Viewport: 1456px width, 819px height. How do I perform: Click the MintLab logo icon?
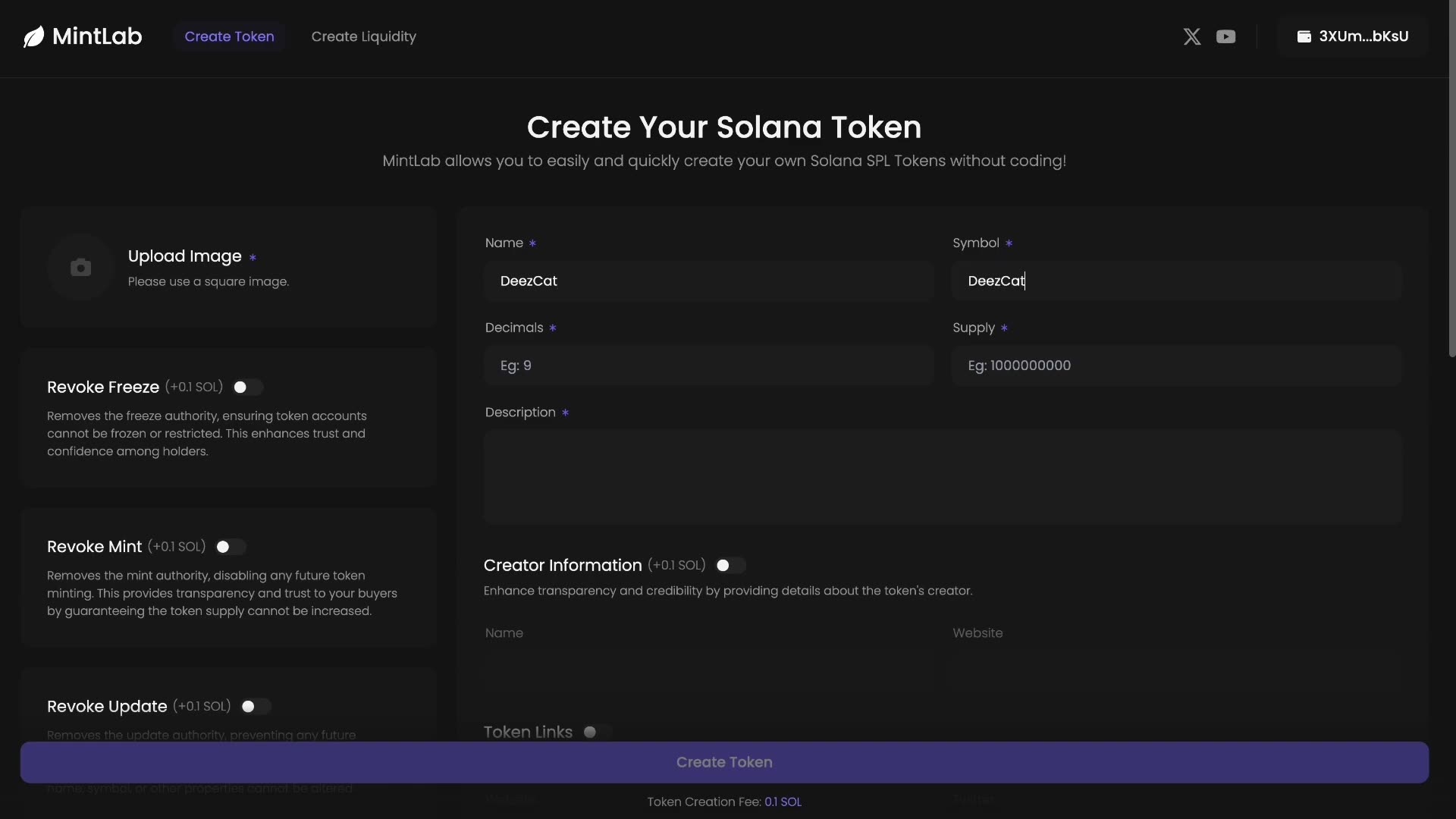coord(33,36)
